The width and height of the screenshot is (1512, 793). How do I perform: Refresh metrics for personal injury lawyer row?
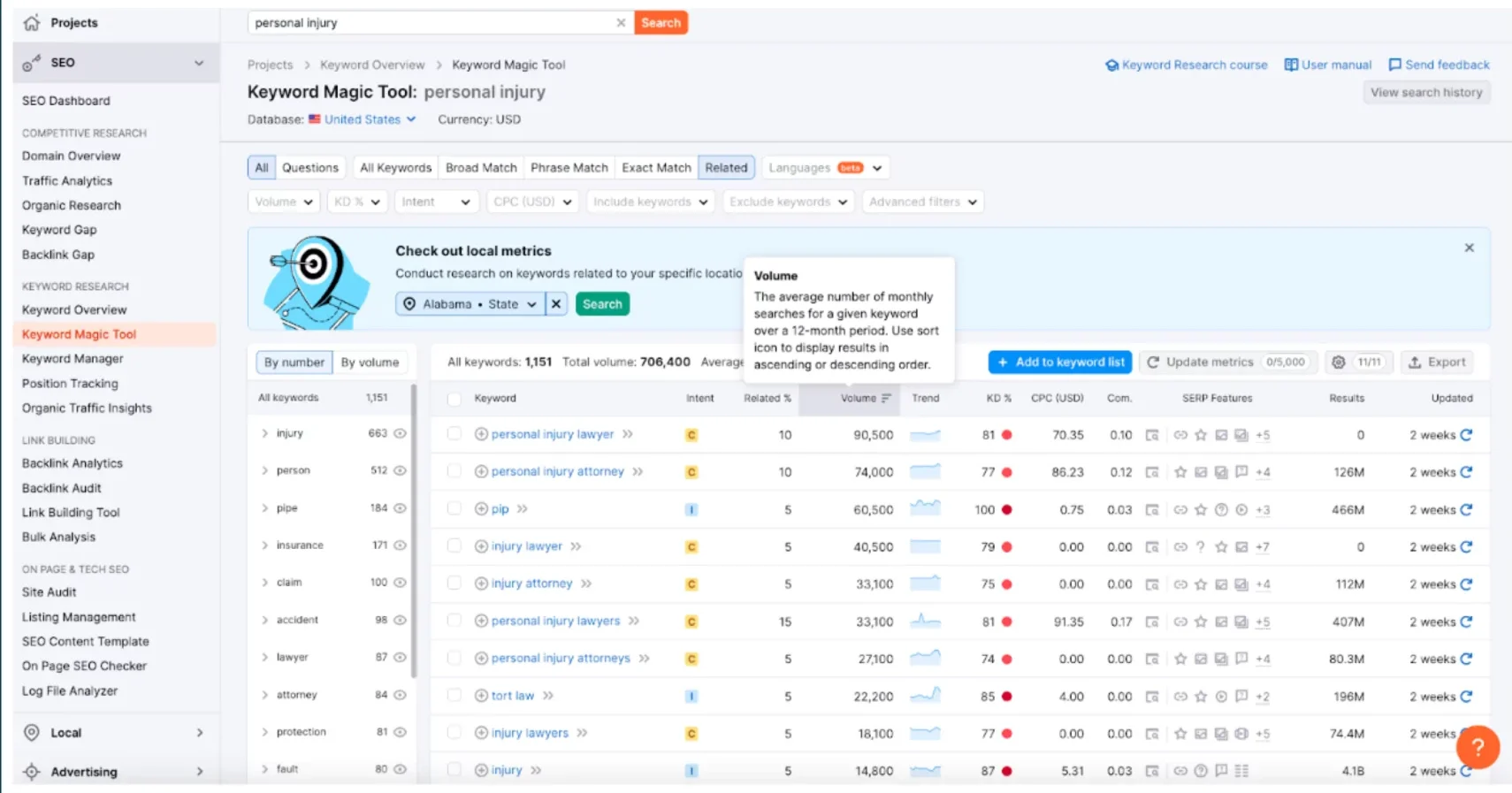(1466, 435)
